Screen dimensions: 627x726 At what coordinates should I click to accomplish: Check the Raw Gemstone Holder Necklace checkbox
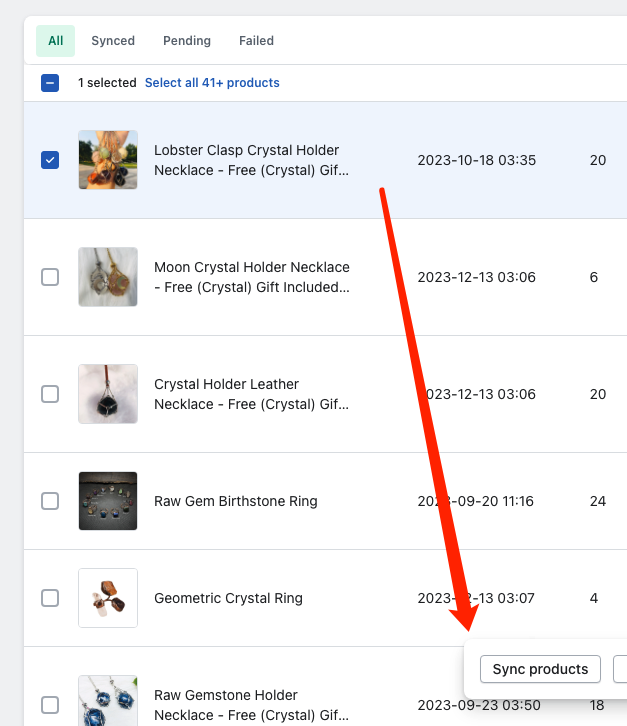50,704
